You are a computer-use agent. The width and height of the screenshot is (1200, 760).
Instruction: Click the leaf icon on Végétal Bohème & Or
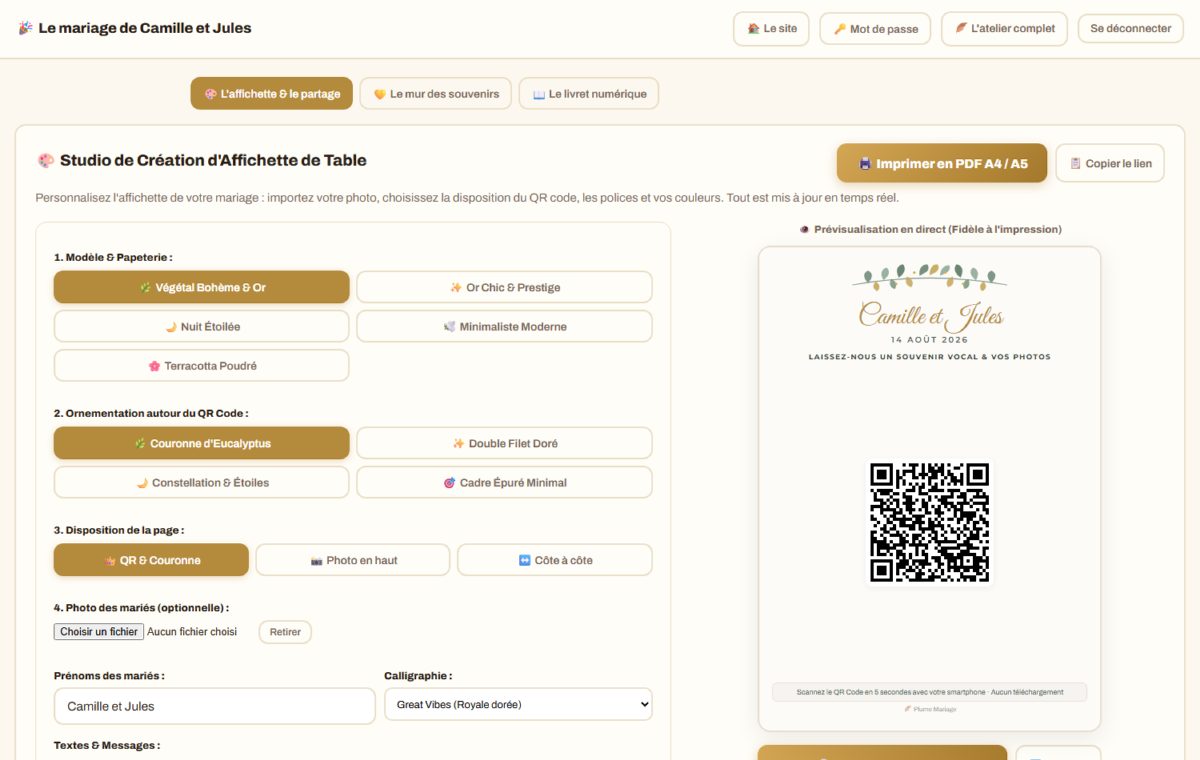[x=144, y=287]
